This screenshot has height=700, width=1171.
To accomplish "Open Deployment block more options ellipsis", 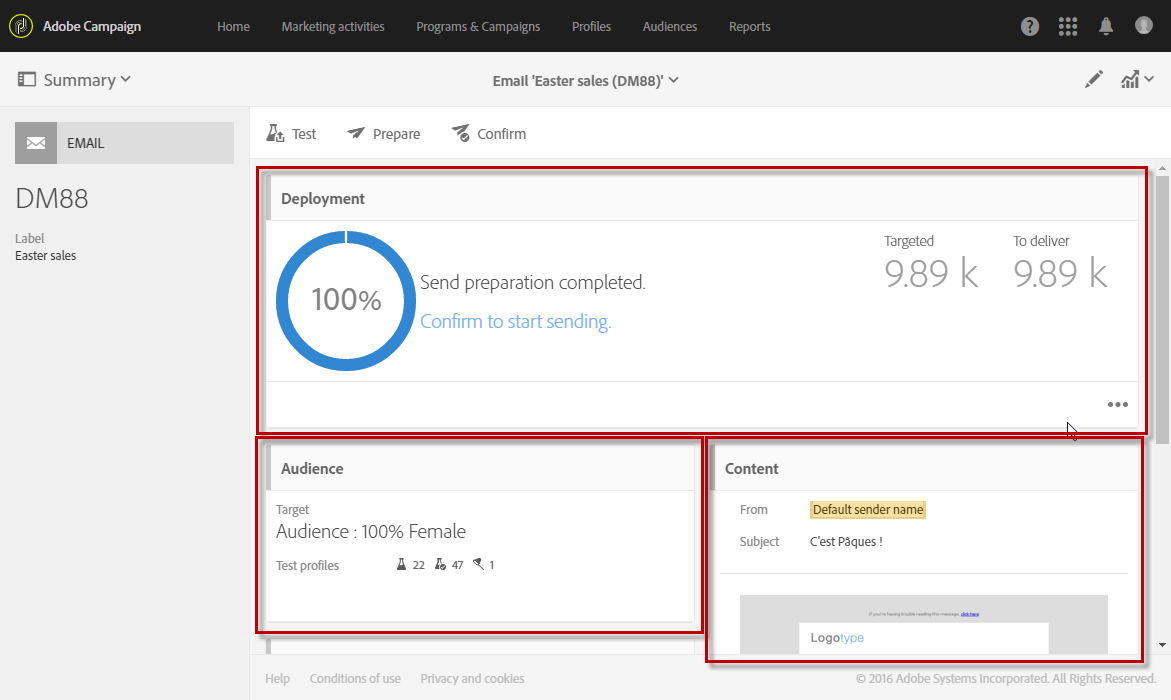I will tap(1117, 405).
